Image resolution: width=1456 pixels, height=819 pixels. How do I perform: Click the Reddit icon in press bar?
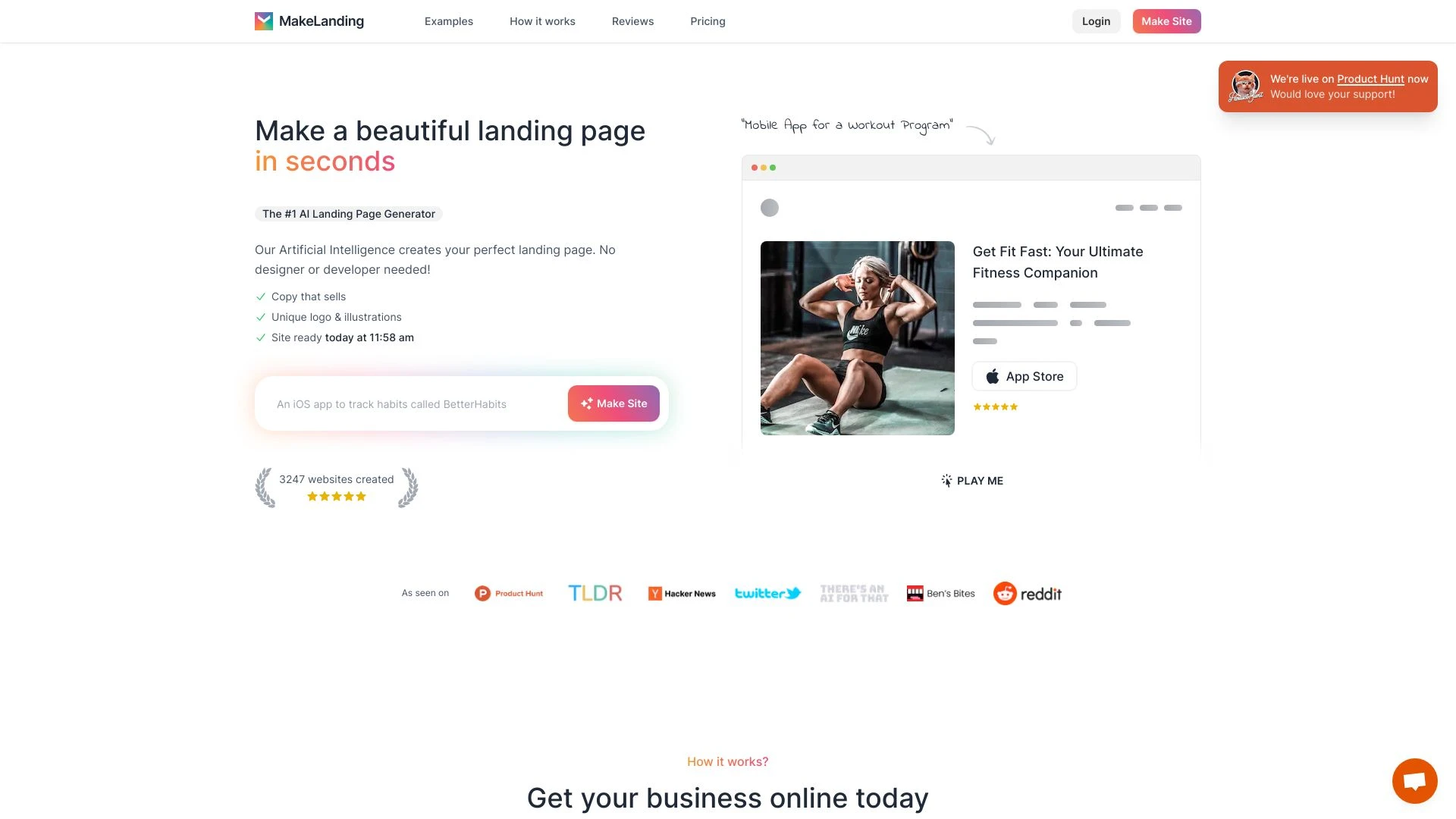(x=1005, y=593)
